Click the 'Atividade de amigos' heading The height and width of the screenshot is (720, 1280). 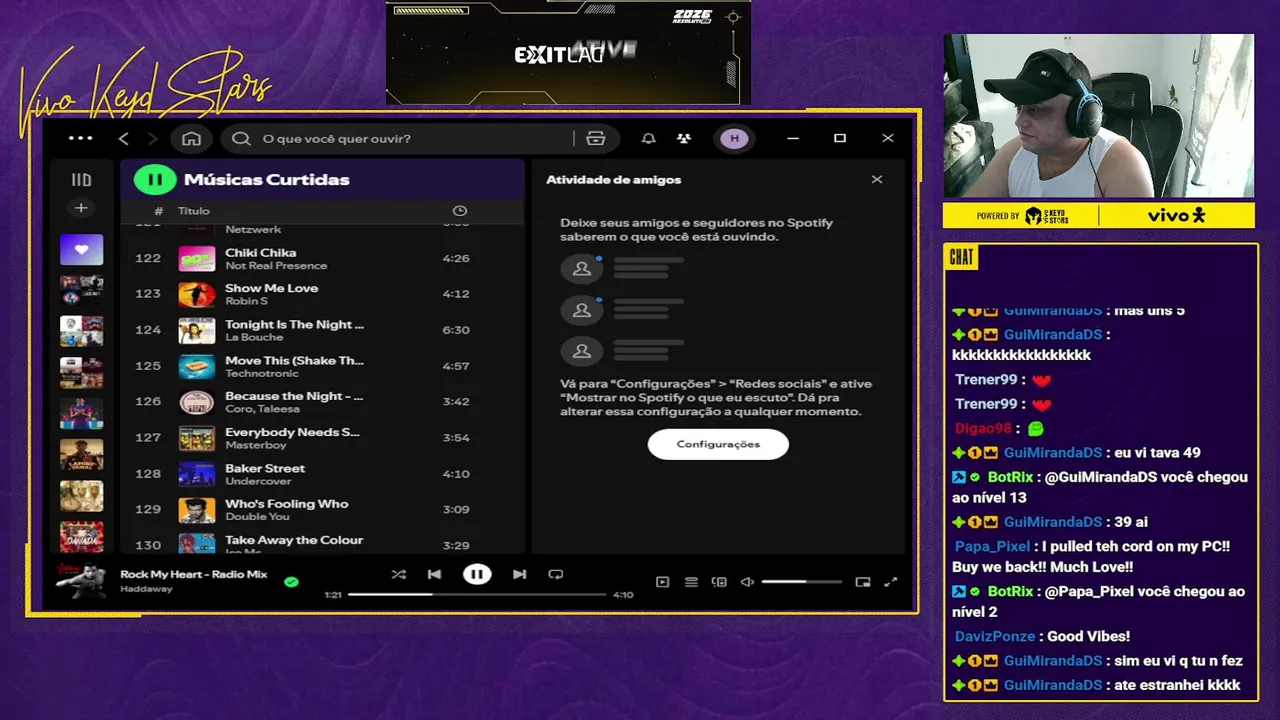tap(613, 180)
